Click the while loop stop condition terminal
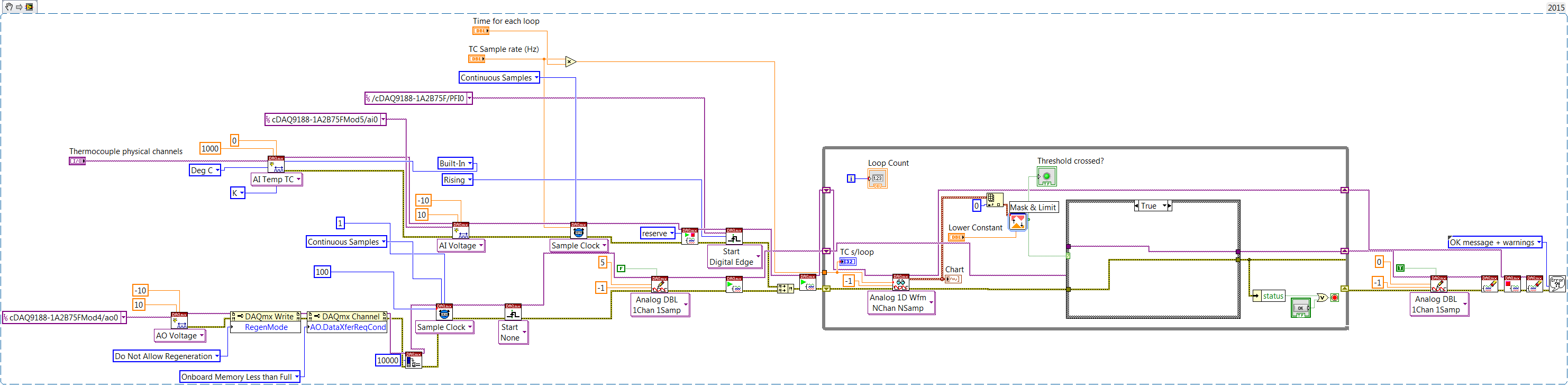The height and width of the screenshot is (385, 1568). [1335, 297]
